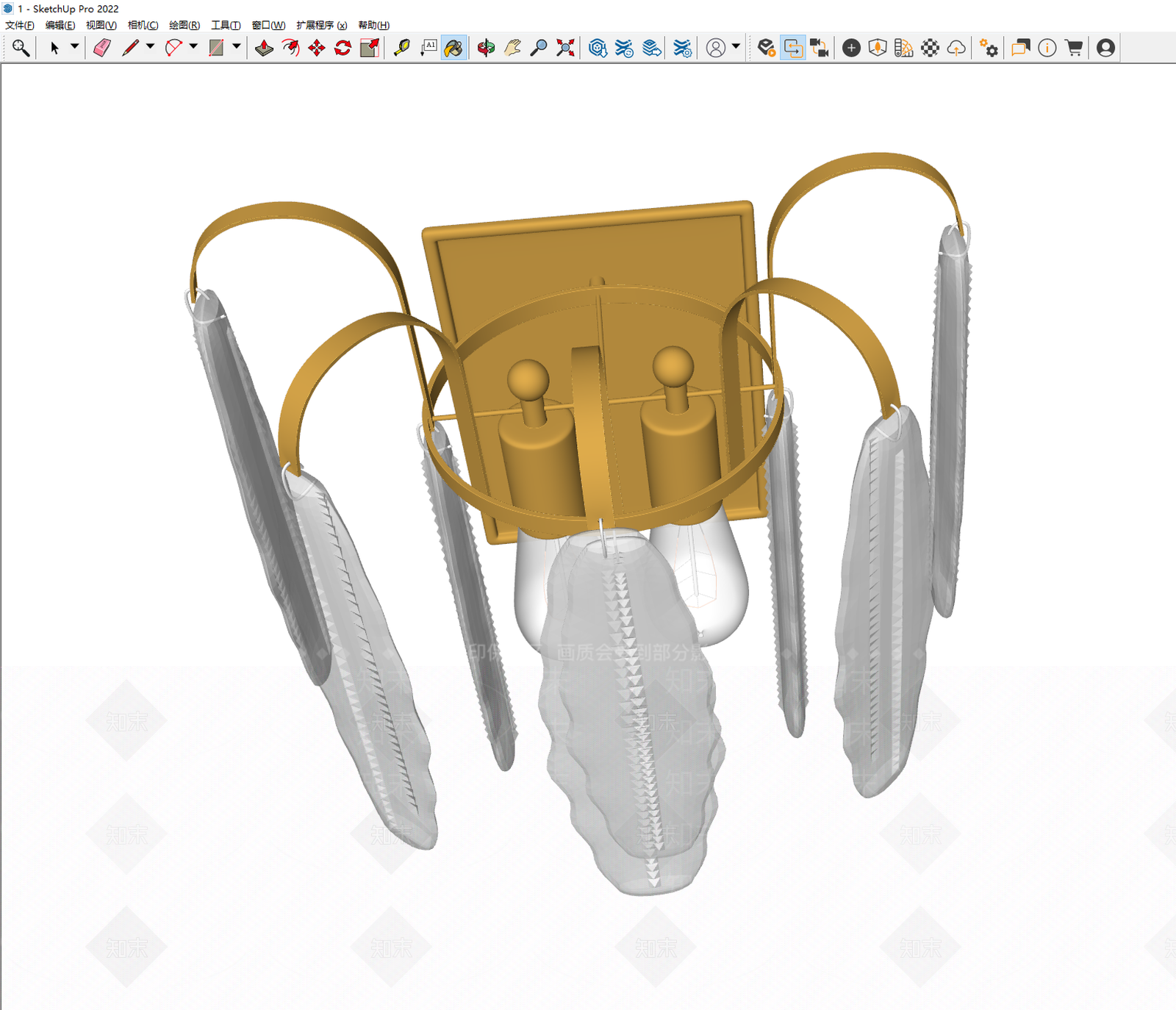The height and width of the screenshot is (1010, 1176).
Task: Click the orange info circle icon
Action: click(1047, 48)
